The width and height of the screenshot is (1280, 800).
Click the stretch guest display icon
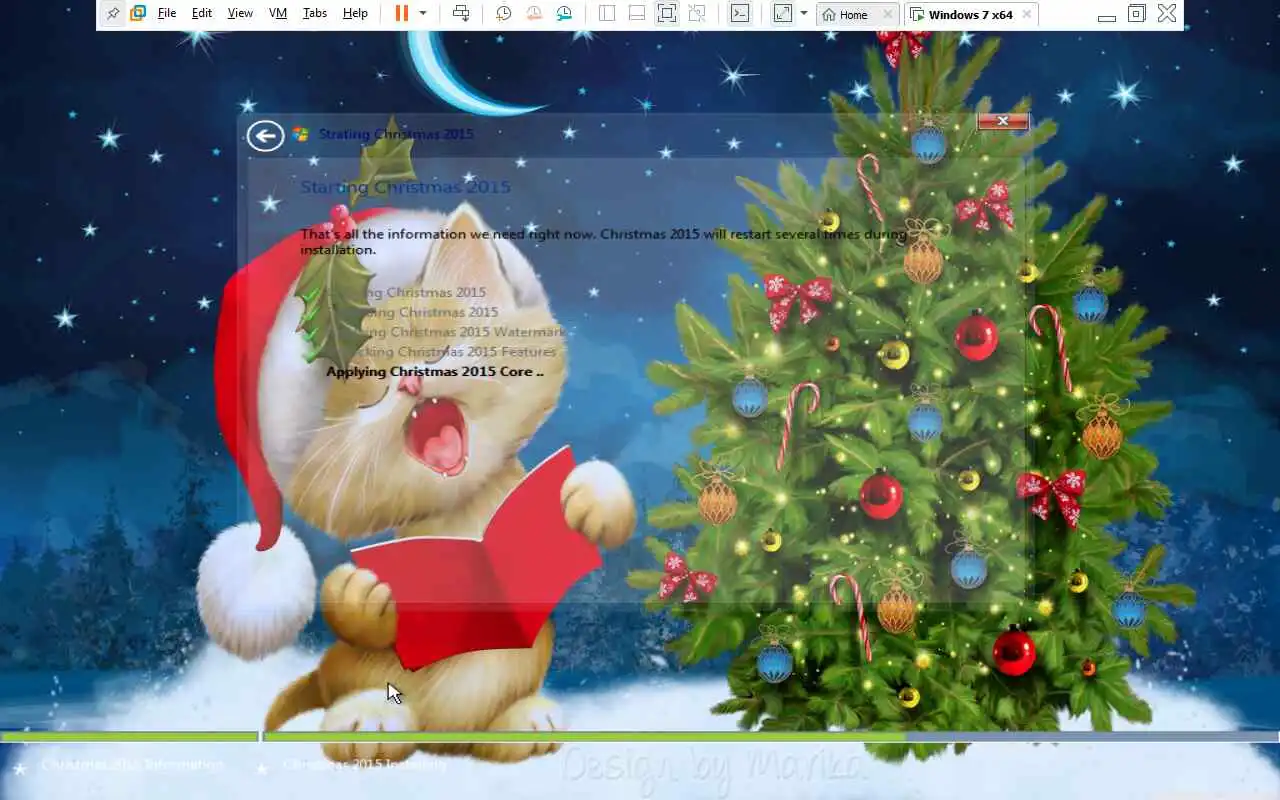(783, 14)
